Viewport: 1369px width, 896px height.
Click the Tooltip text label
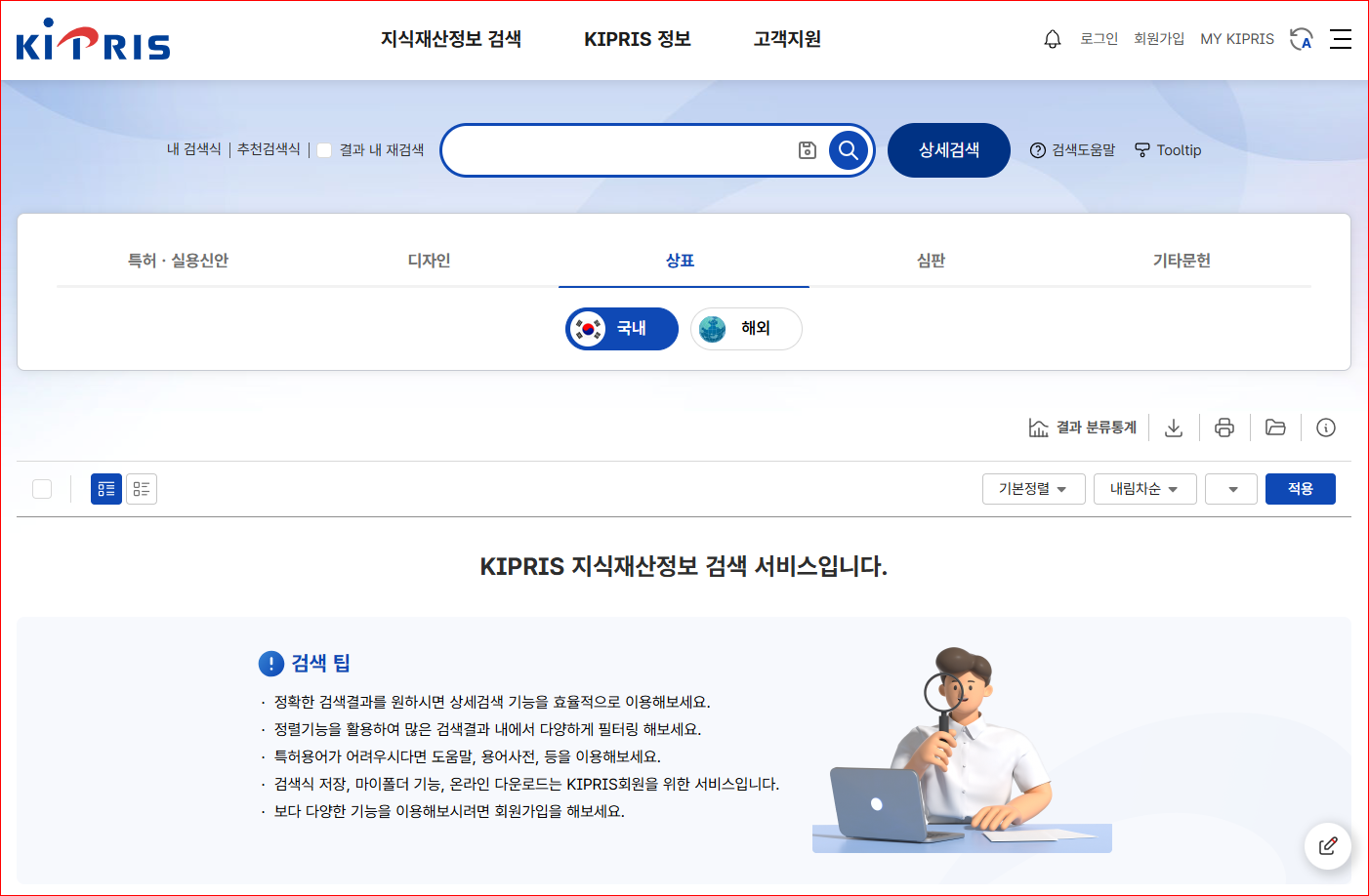click(x=1179, y=150)
